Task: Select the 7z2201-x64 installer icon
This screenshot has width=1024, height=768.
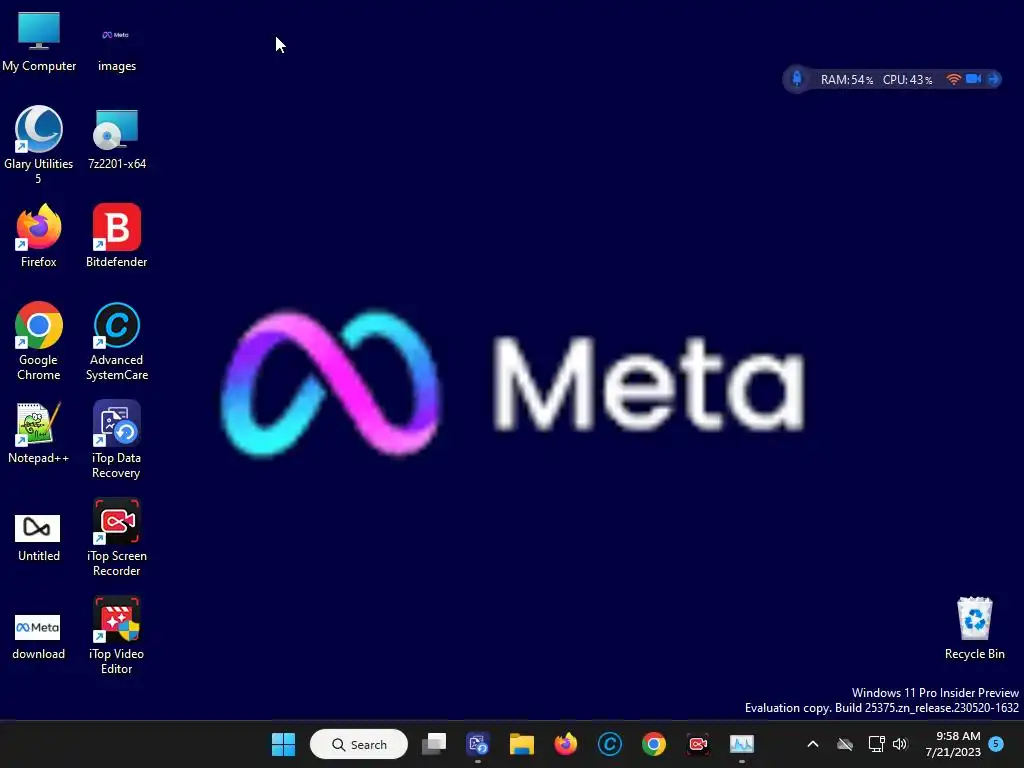Action: coord(117,138)
